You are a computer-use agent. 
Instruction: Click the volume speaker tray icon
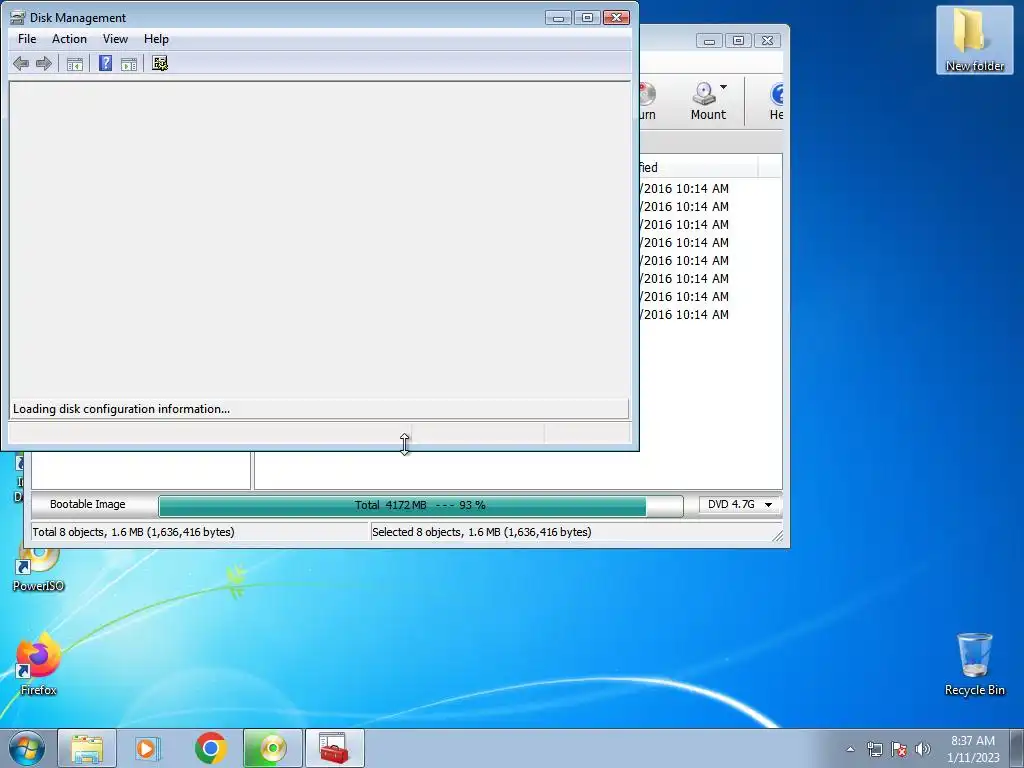pyautogui.click(x=923, y=749)
